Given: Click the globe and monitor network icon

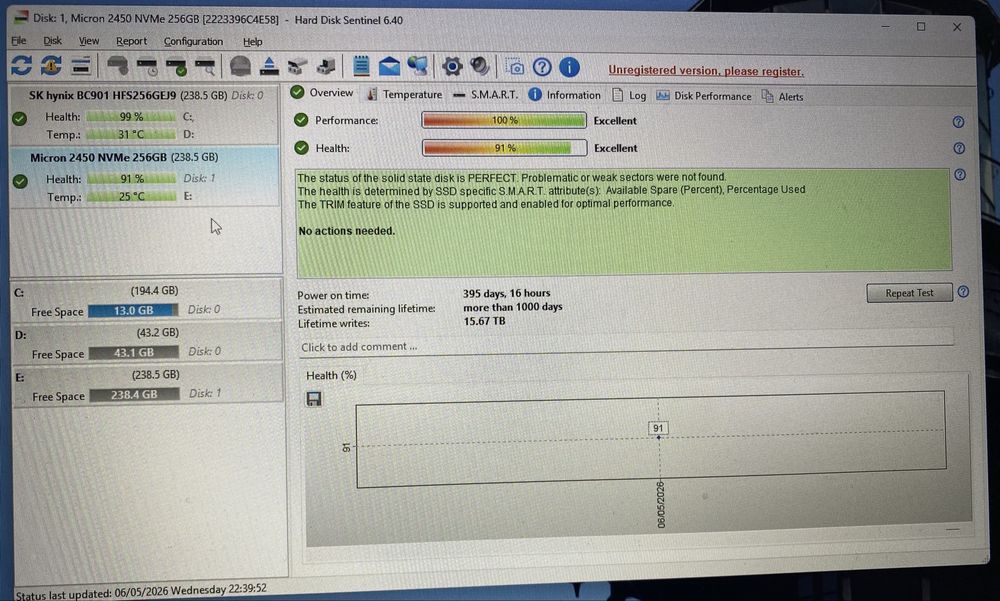Looking at the screenshot, I should coord(418,66).
